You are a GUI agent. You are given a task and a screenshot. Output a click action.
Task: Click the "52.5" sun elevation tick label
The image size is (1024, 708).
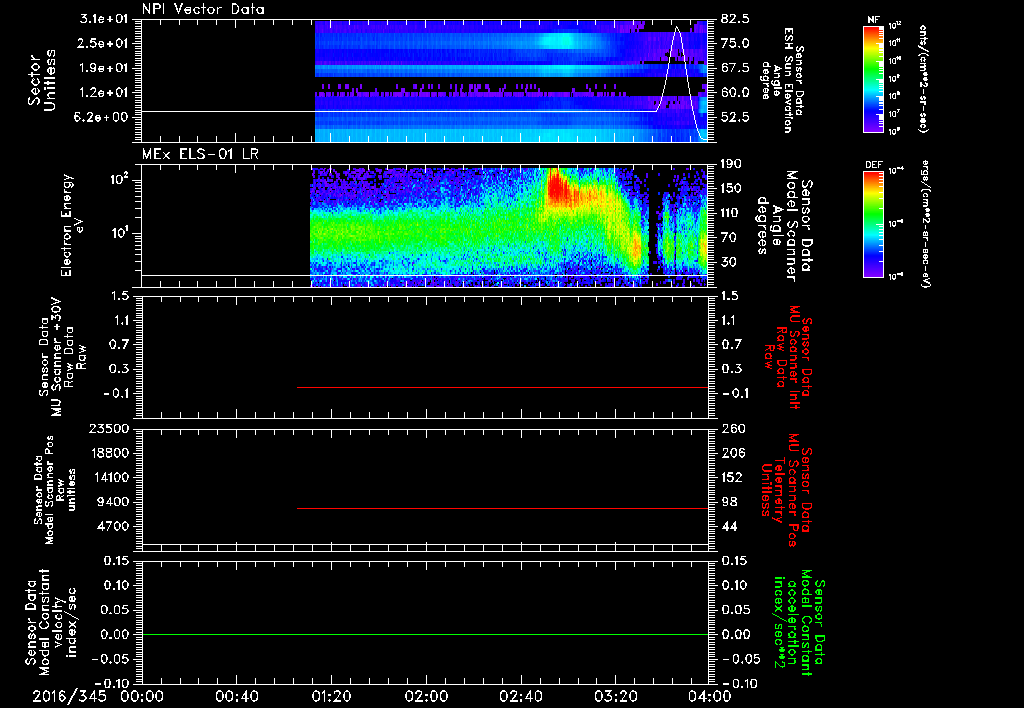coord(735,117)
